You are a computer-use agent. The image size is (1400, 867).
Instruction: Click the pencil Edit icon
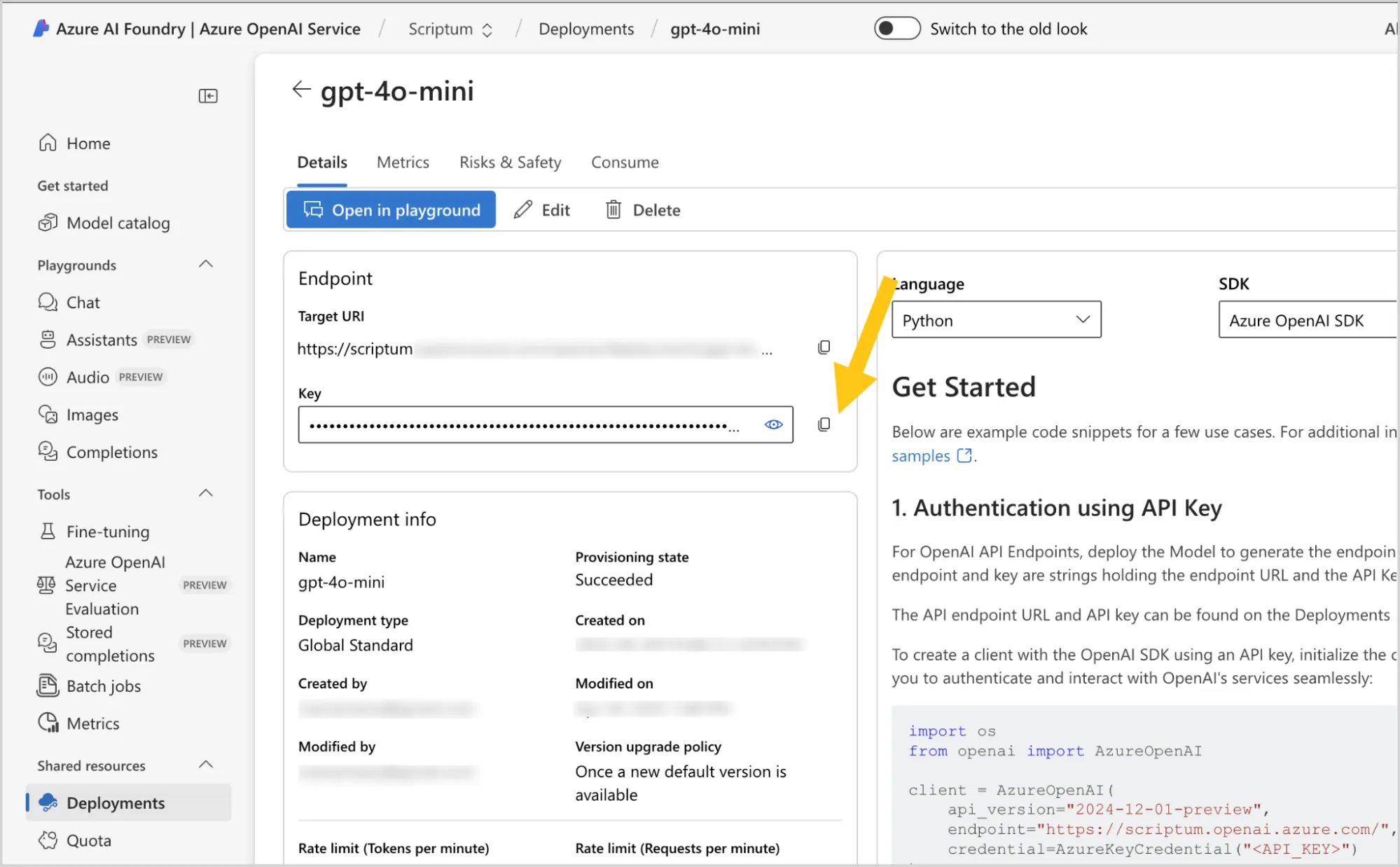pos(522,209)
